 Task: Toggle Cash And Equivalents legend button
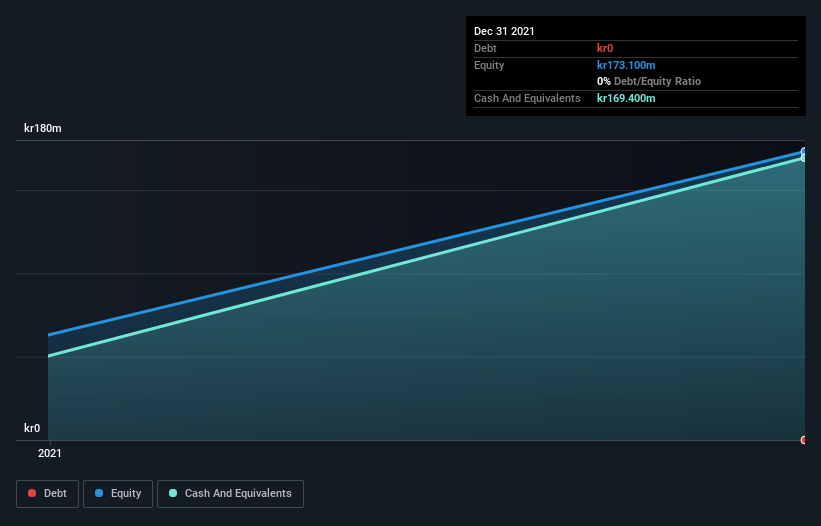click(x=230, y=494)
